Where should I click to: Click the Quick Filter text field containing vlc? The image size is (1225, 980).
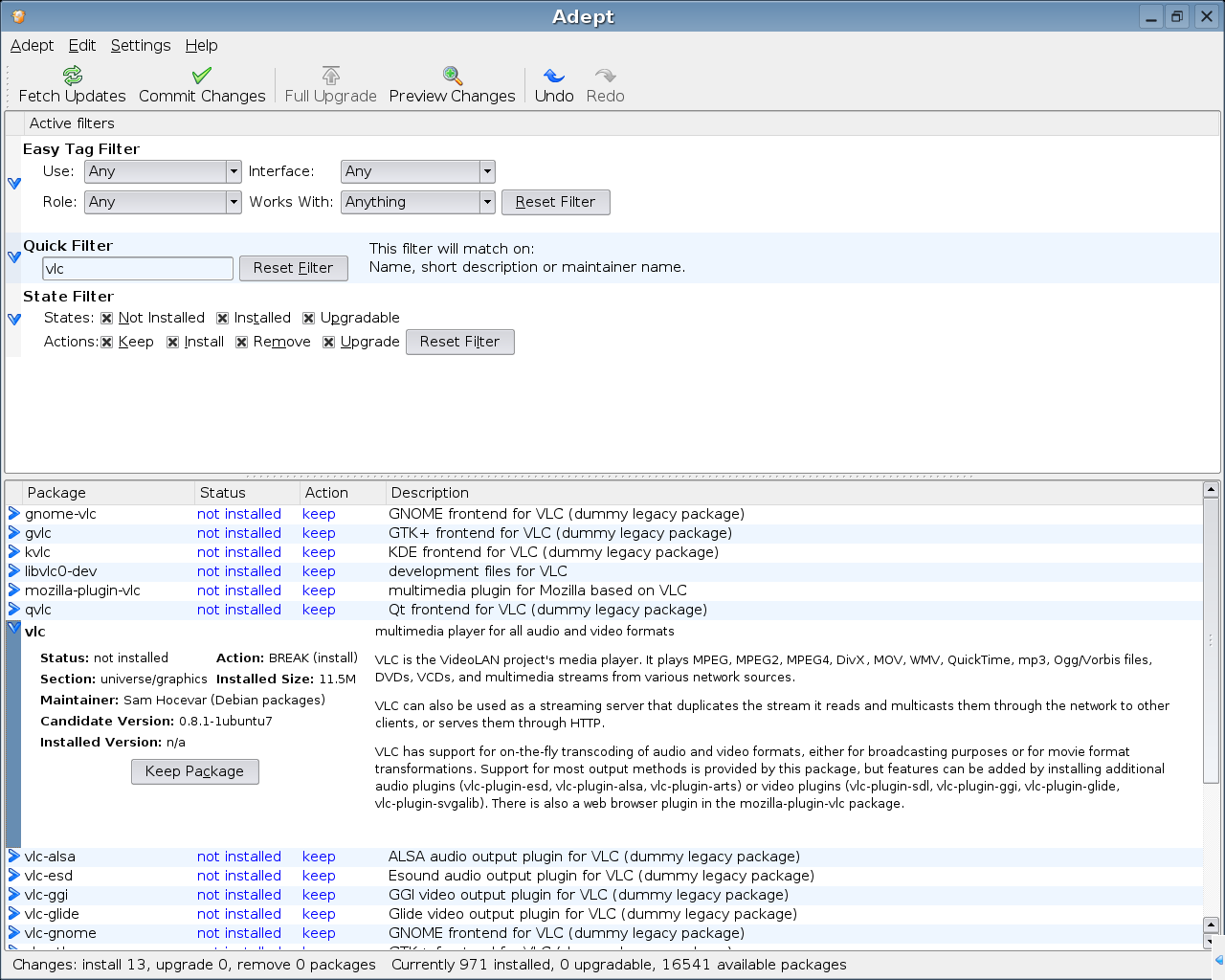[138, 269]
